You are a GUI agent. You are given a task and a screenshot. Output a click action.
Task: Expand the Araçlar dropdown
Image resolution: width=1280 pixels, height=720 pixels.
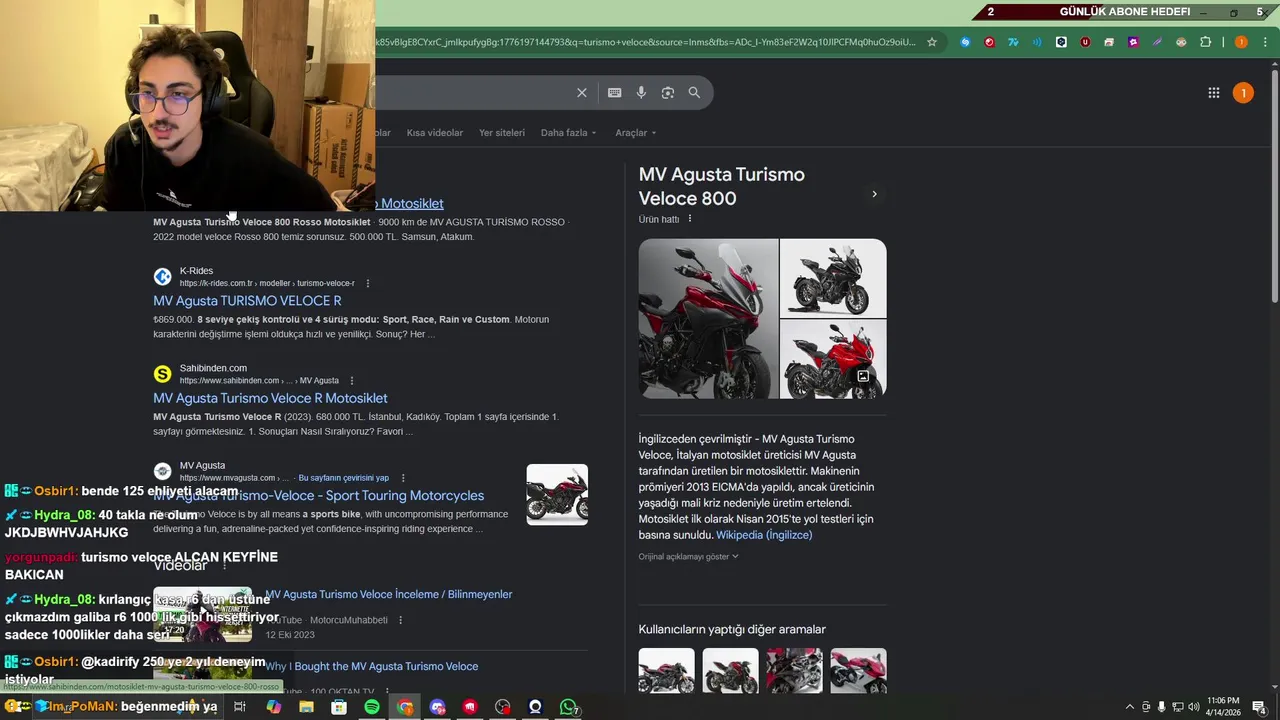tap(635, 133)
